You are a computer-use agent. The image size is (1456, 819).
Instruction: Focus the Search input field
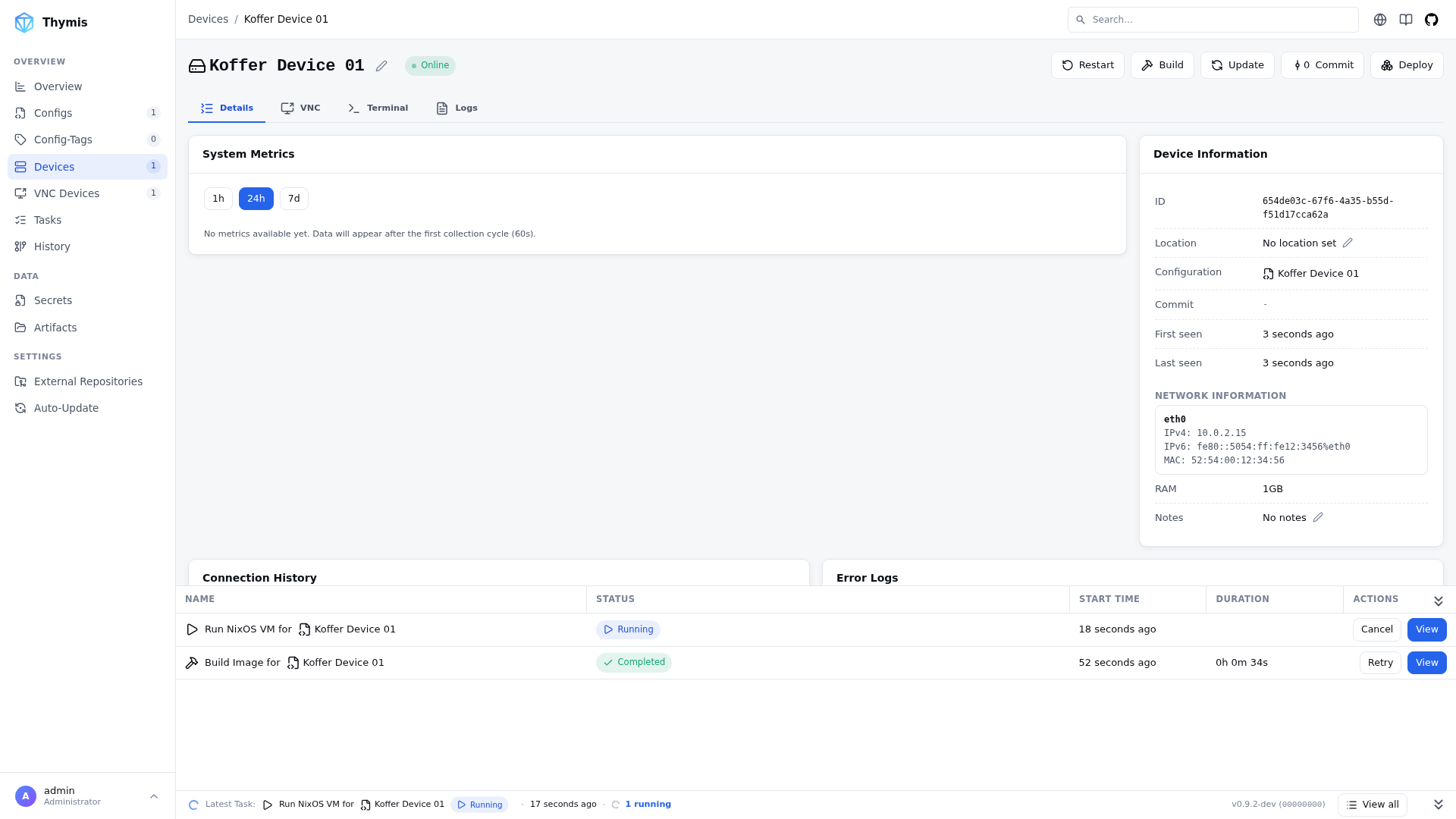coord(1213,20)
